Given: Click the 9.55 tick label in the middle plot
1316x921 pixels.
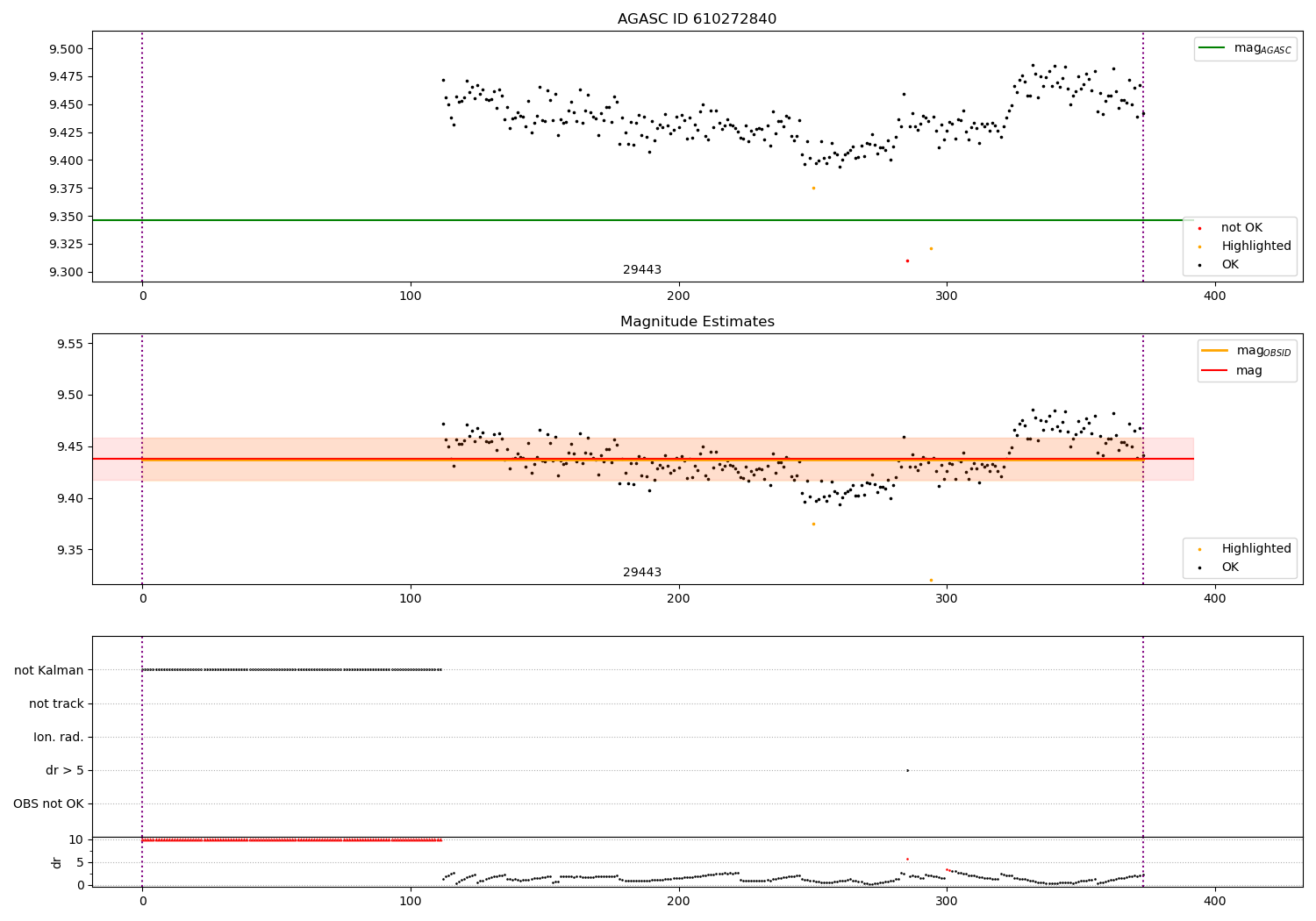Looking at the screenshot, I should [69, 344].
